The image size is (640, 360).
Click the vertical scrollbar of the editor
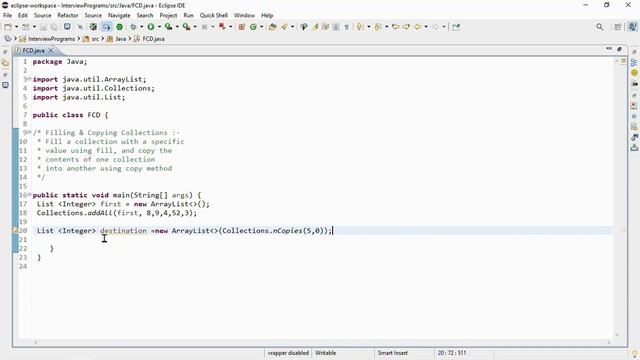[617, 197]
